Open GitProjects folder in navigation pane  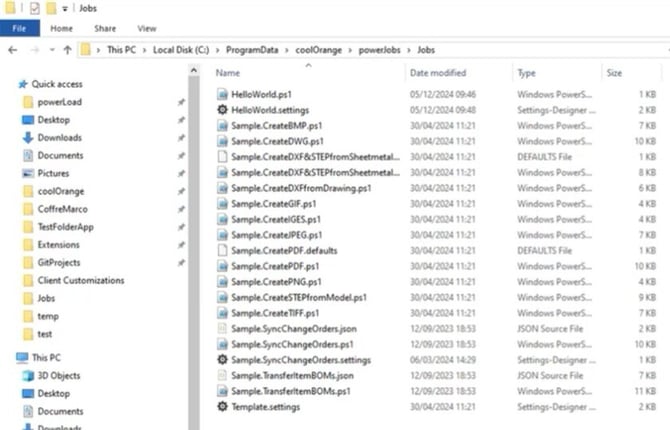click(x=59, y=263)
